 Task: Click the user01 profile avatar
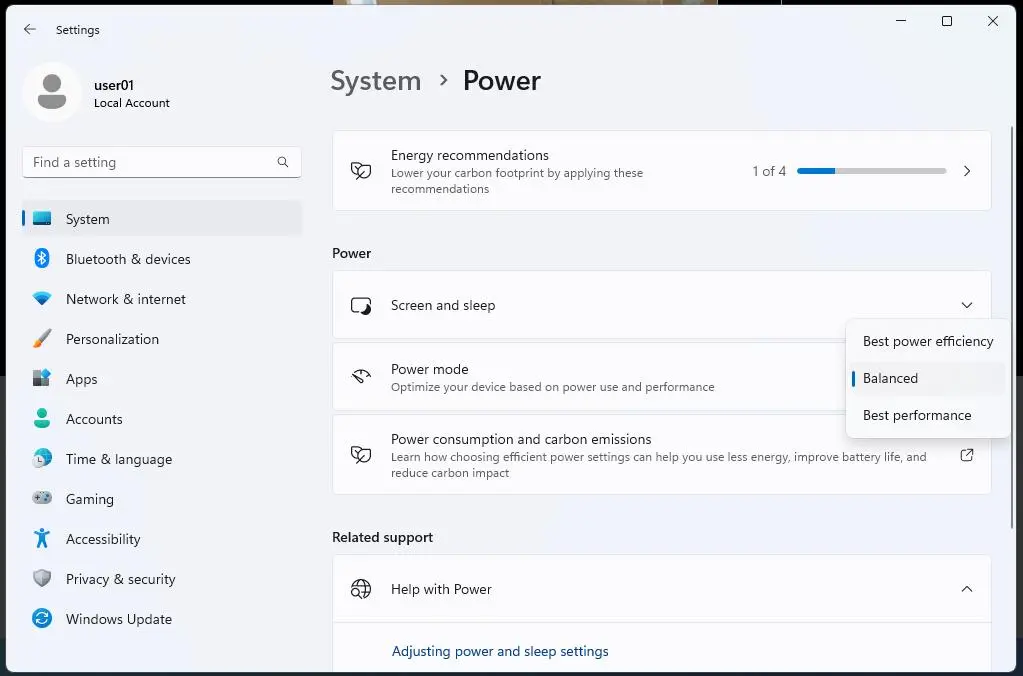(52, 92)
